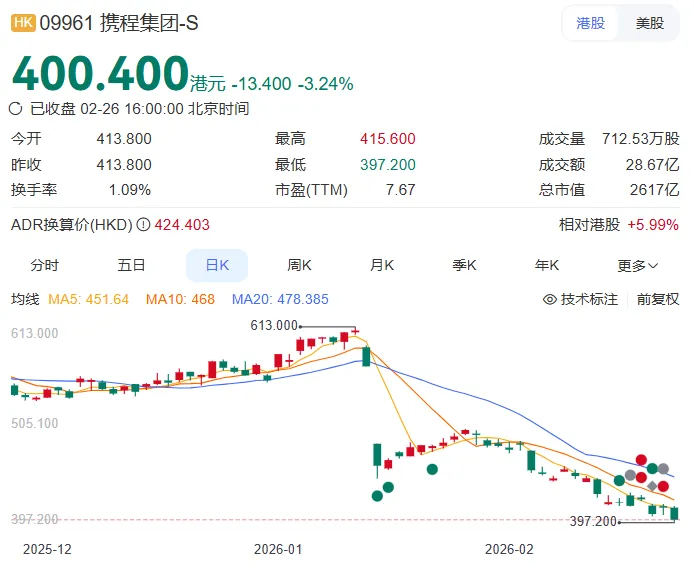Click the 505.100 price axis label
This screenshot has width=694, height=570.
(x=35, y=424)
